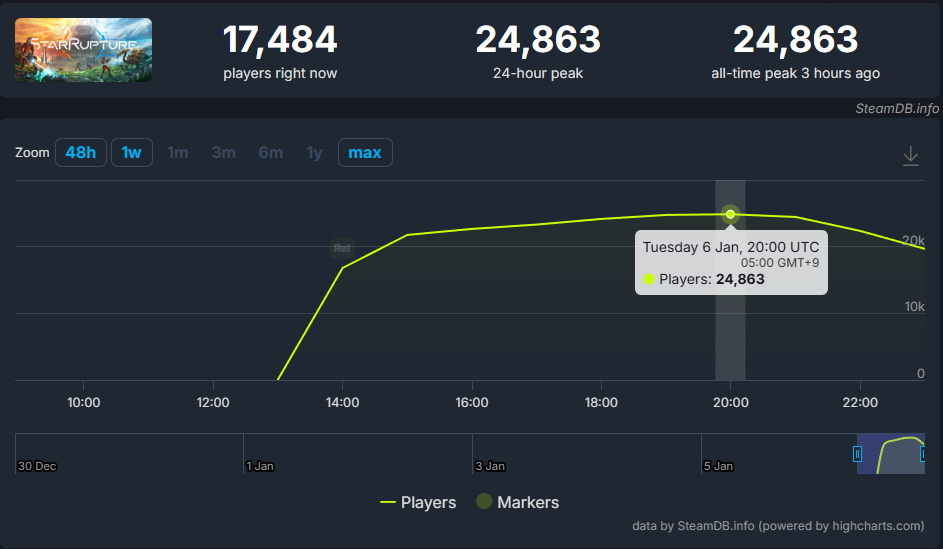Click the 10k y-axis label
This screenshot has width=943, height=549.
(914, 307)
